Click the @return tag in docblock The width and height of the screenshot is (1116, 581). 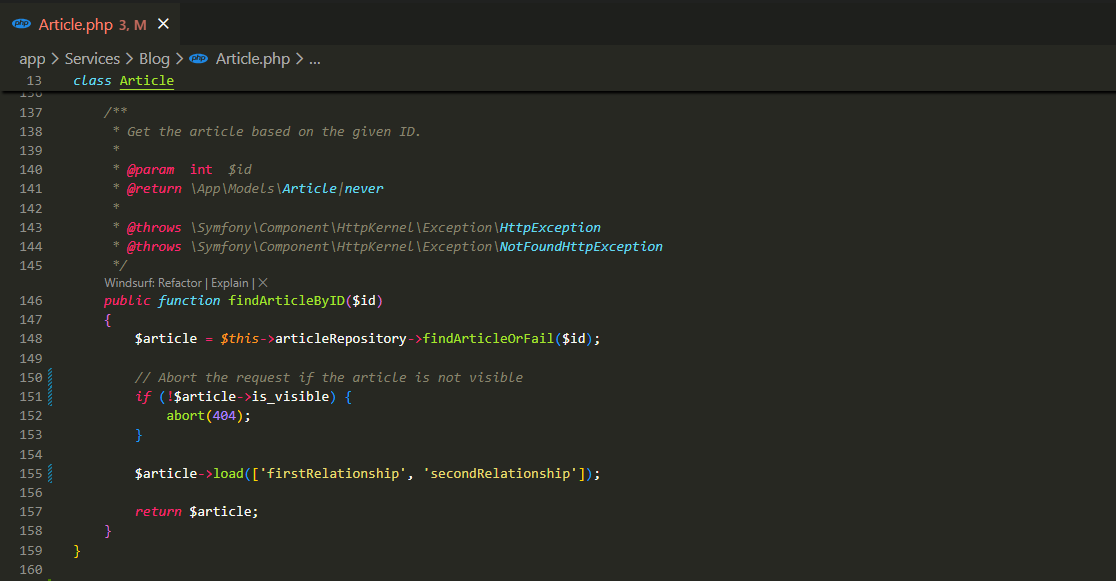click(x=154, y=189)
